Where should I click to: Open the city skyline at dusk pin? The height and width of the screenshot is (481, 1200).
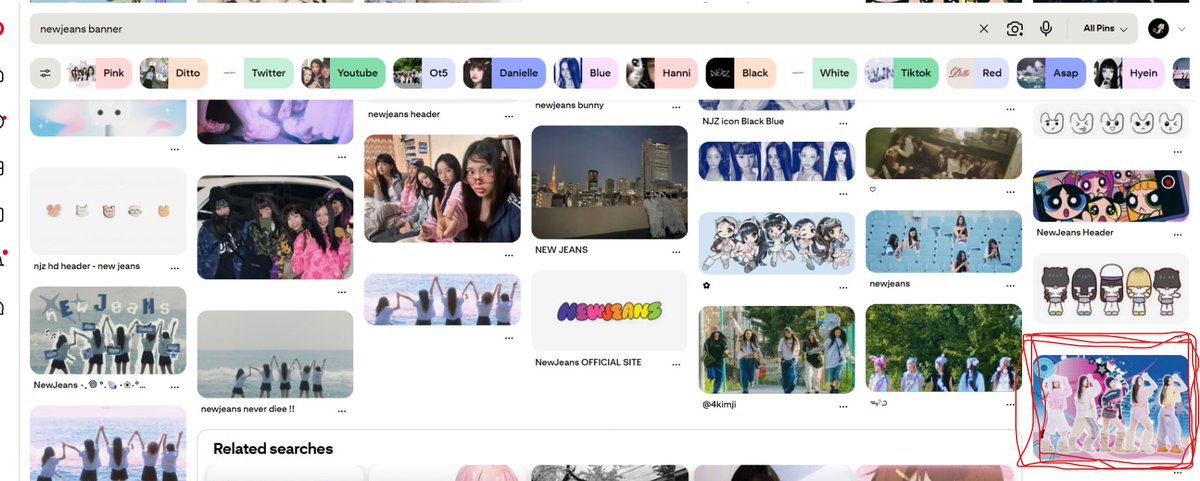click(610, 182)
